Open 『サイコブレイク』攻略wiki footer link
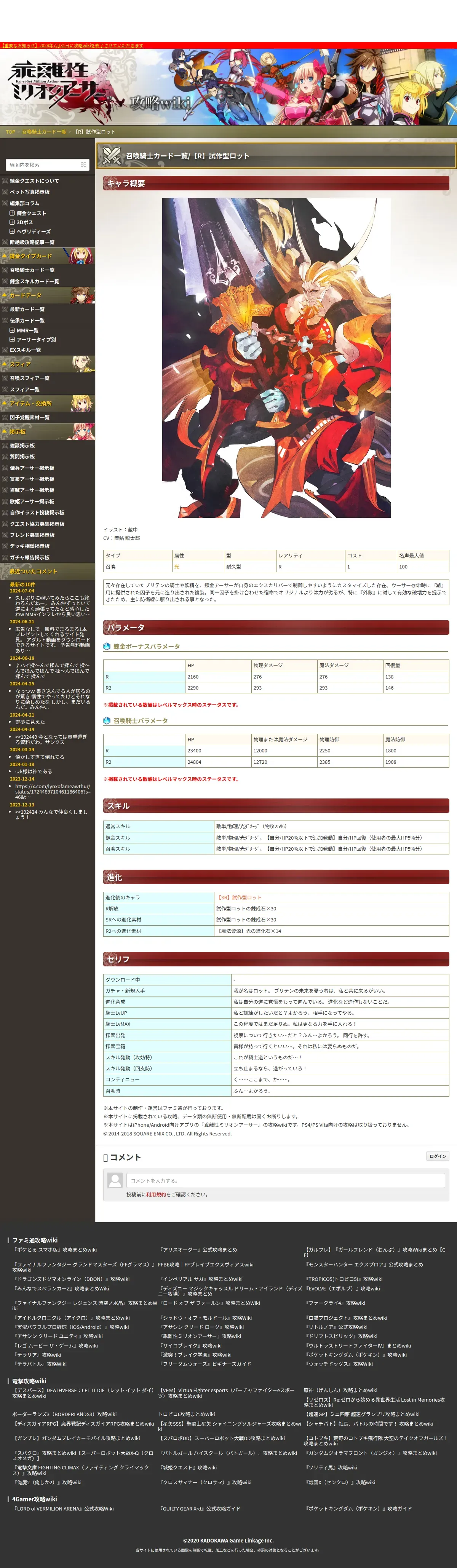 click(190, 1345)
